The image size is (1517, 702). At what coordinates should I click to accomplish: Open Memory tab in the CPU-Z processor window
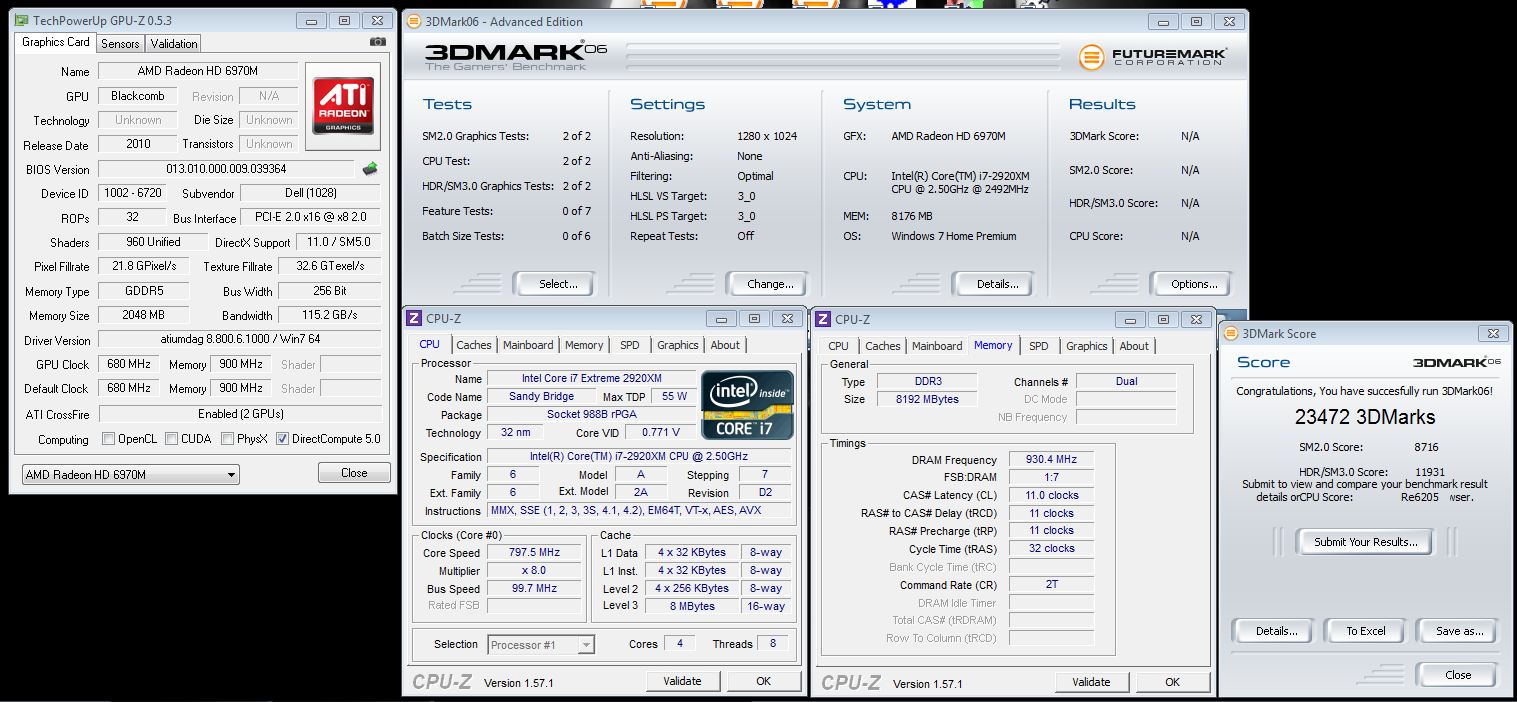tap(584, 345)
